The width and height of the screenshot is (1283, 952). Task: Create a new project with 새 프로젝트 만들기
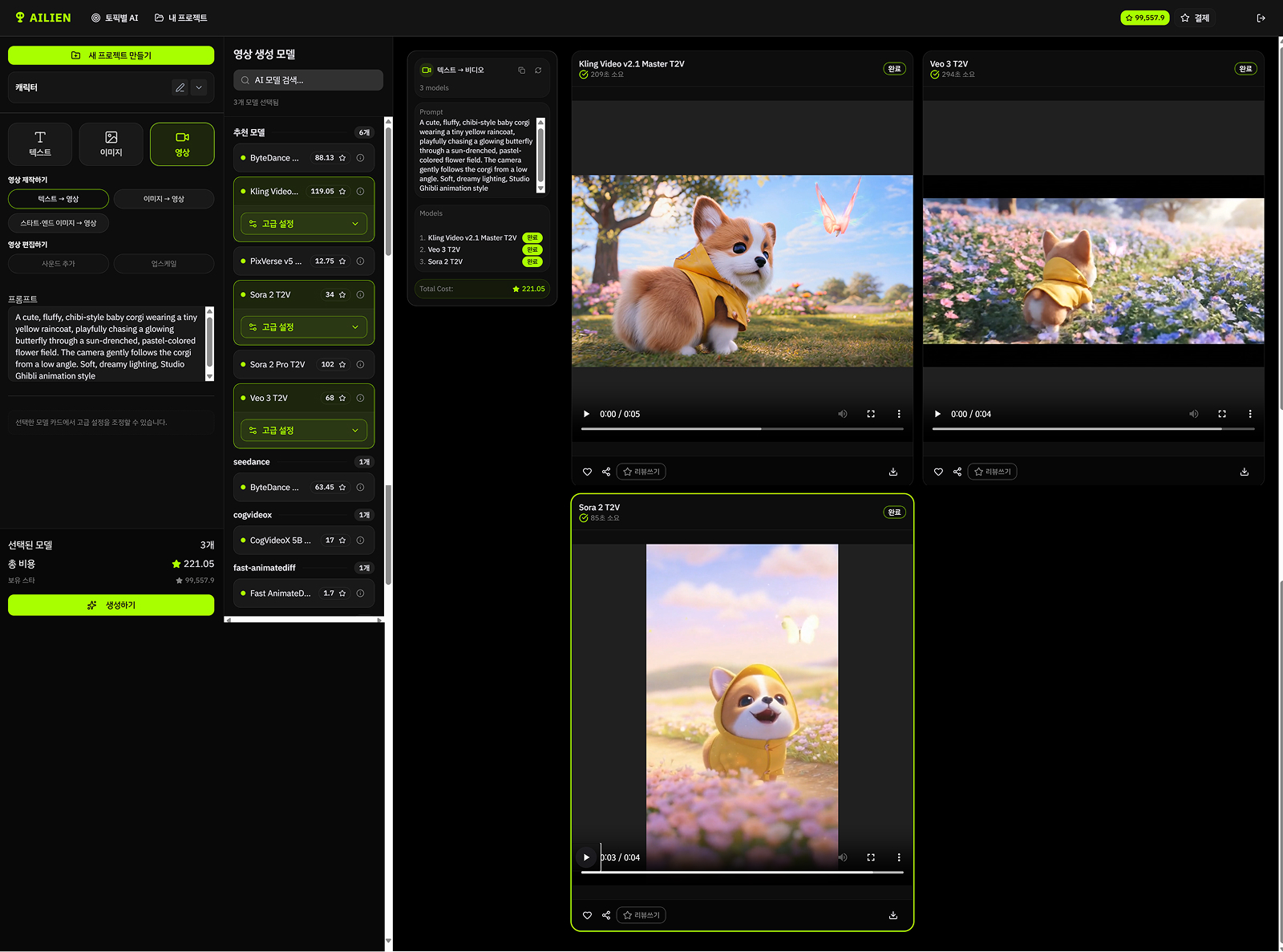(111, 55)
